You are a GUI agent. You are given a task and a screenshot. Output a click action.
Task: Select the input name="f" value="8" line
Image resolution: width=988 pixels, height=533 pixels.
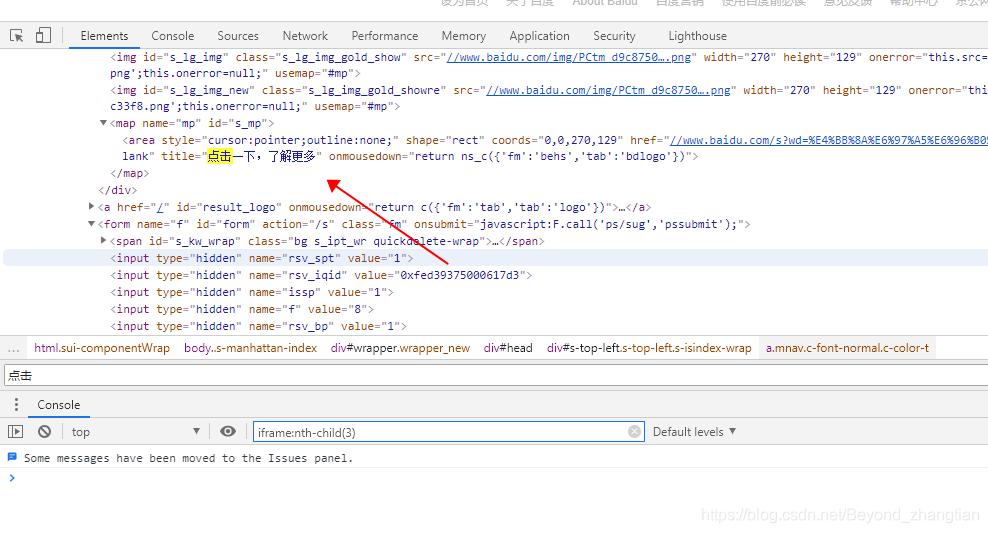pos(242,309)
